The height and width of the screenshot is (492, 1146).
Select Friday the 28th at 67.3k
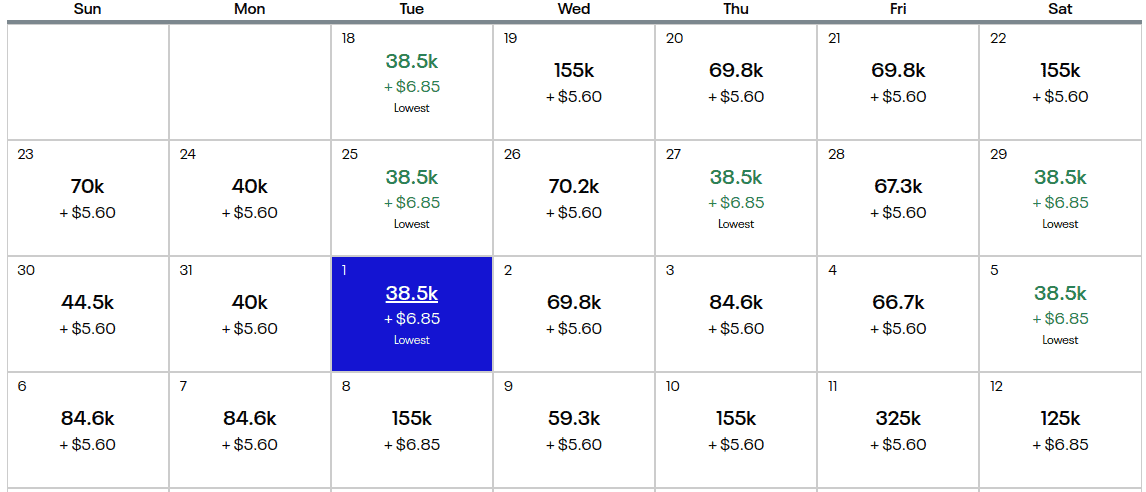point(898,198)
